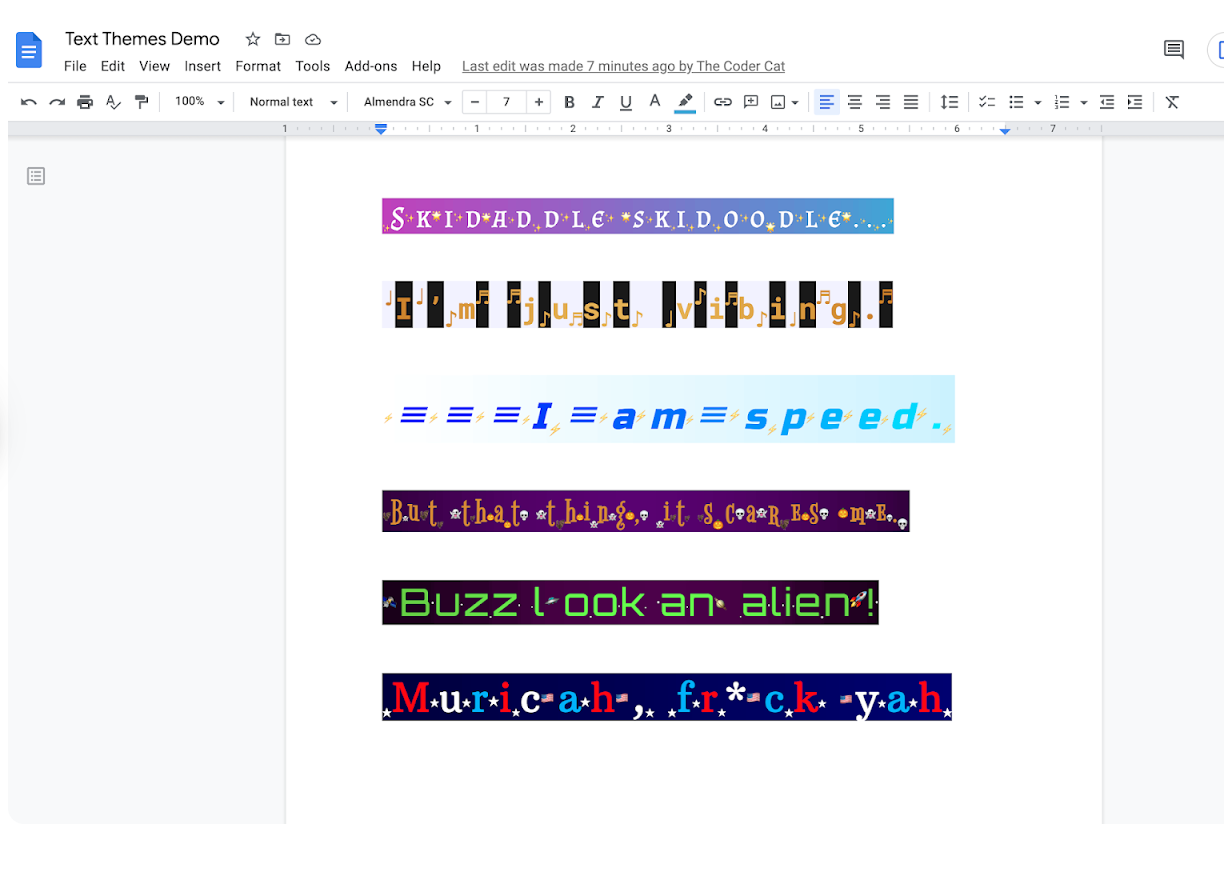Expand the zoom level dropdown
The image size is (1224, 880).
(x=197, y=101)
